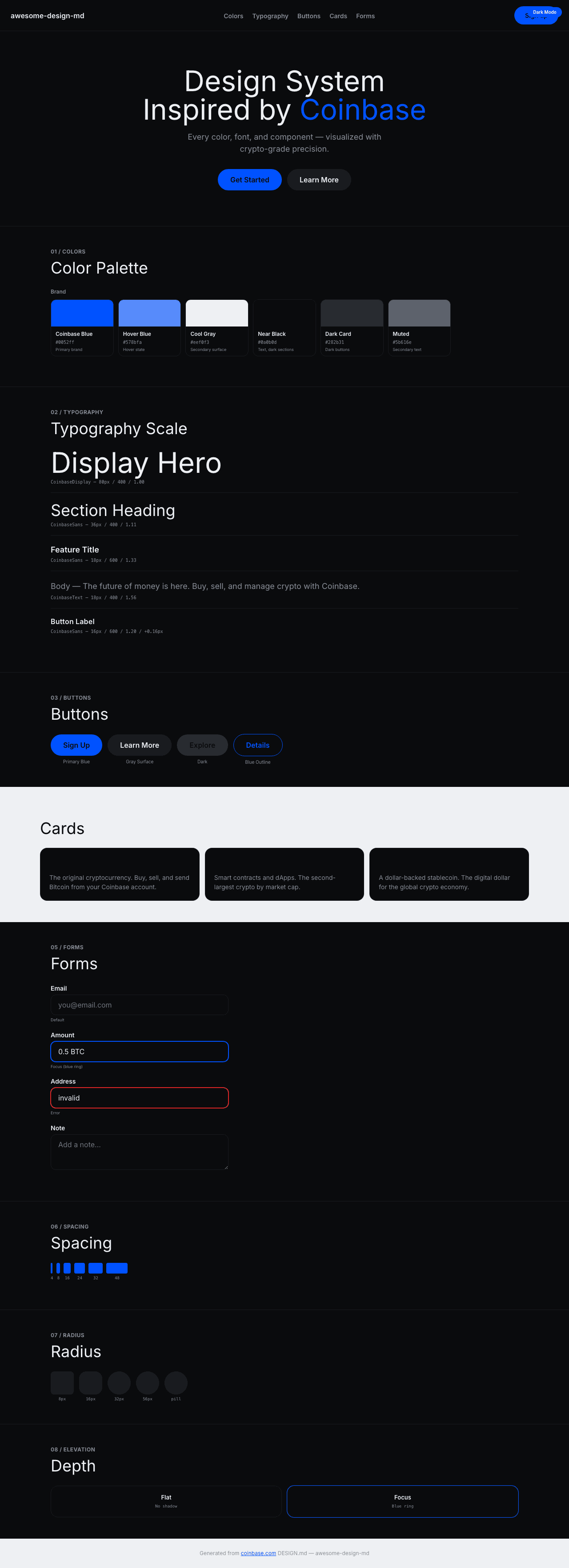Click the Amount field showing 0.5 BTC
This screenshot has height=1568, width=569.
pyautogui.click(x=139, y=1051)
